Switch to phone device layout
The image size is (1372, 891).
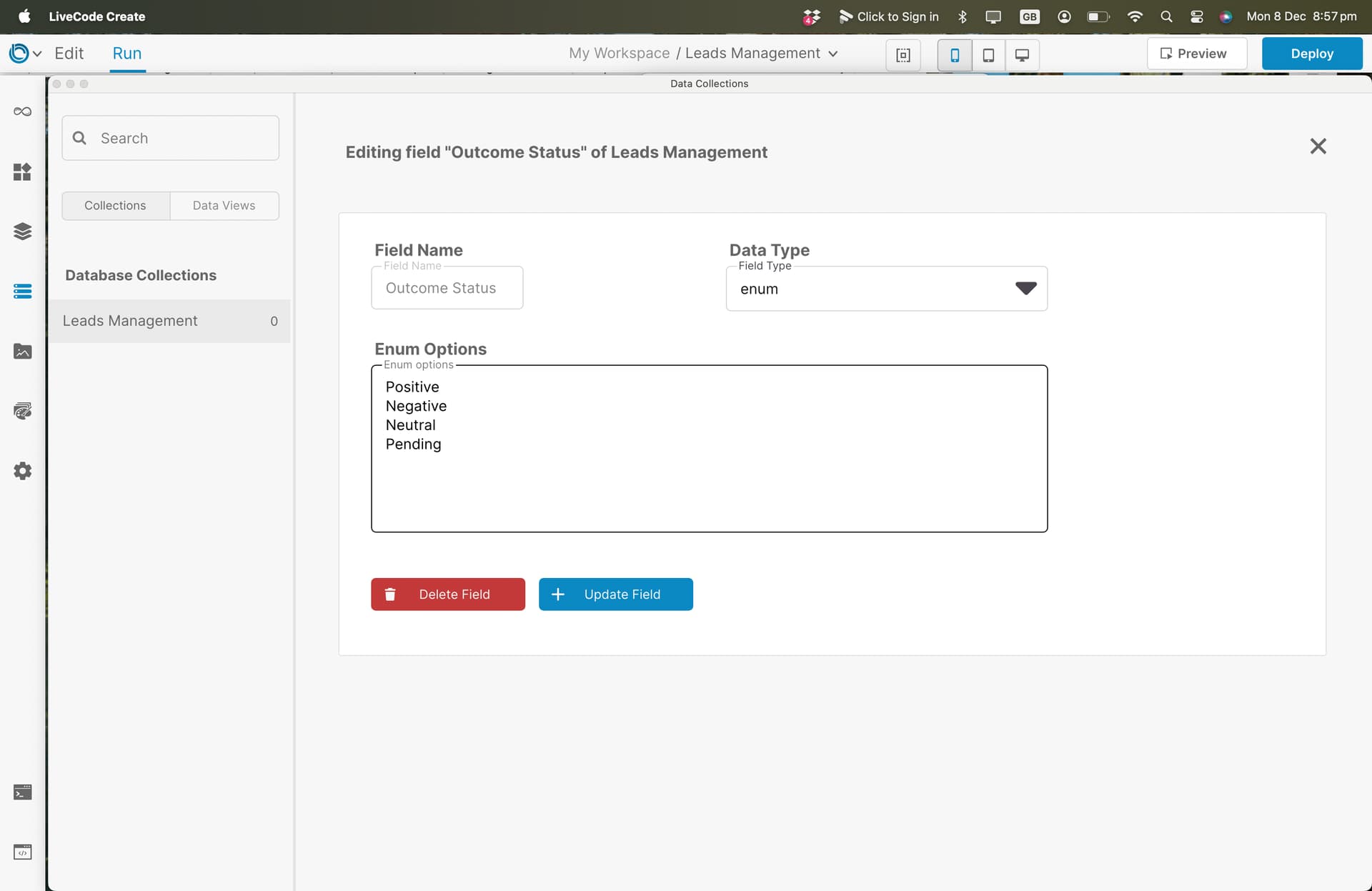pos(954,55)
